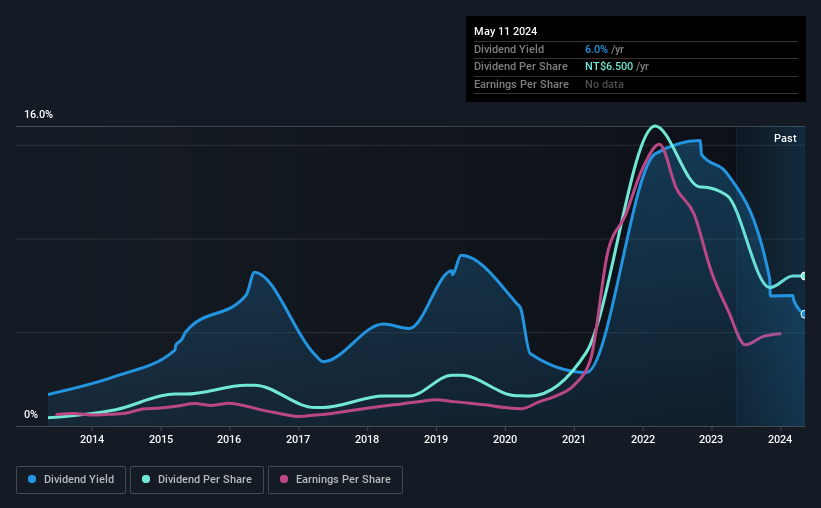This screenshot has width=821, height=508.
Task: Click the 6.0% dividend yield value
Action: coord(596,49)
